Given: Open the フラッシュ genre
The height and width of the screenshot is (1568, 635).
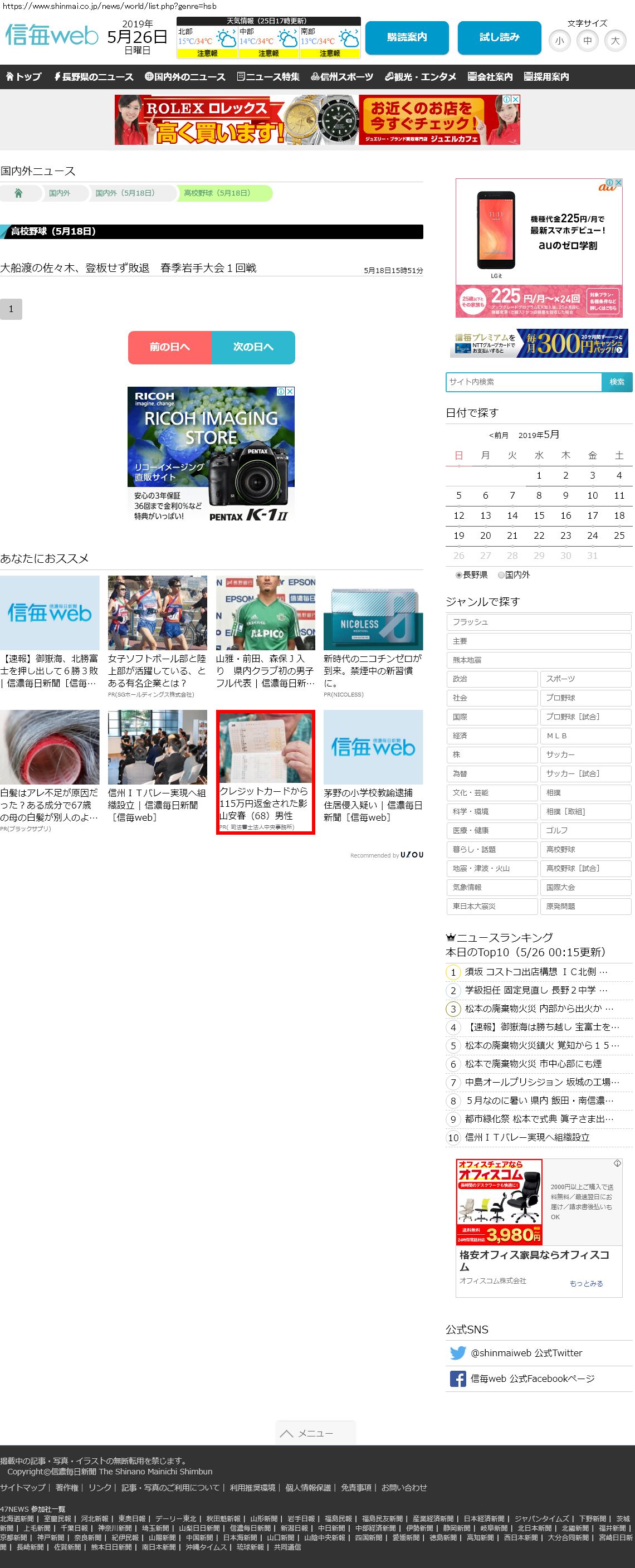Looking at the screenshot, I should coord(539,622).
